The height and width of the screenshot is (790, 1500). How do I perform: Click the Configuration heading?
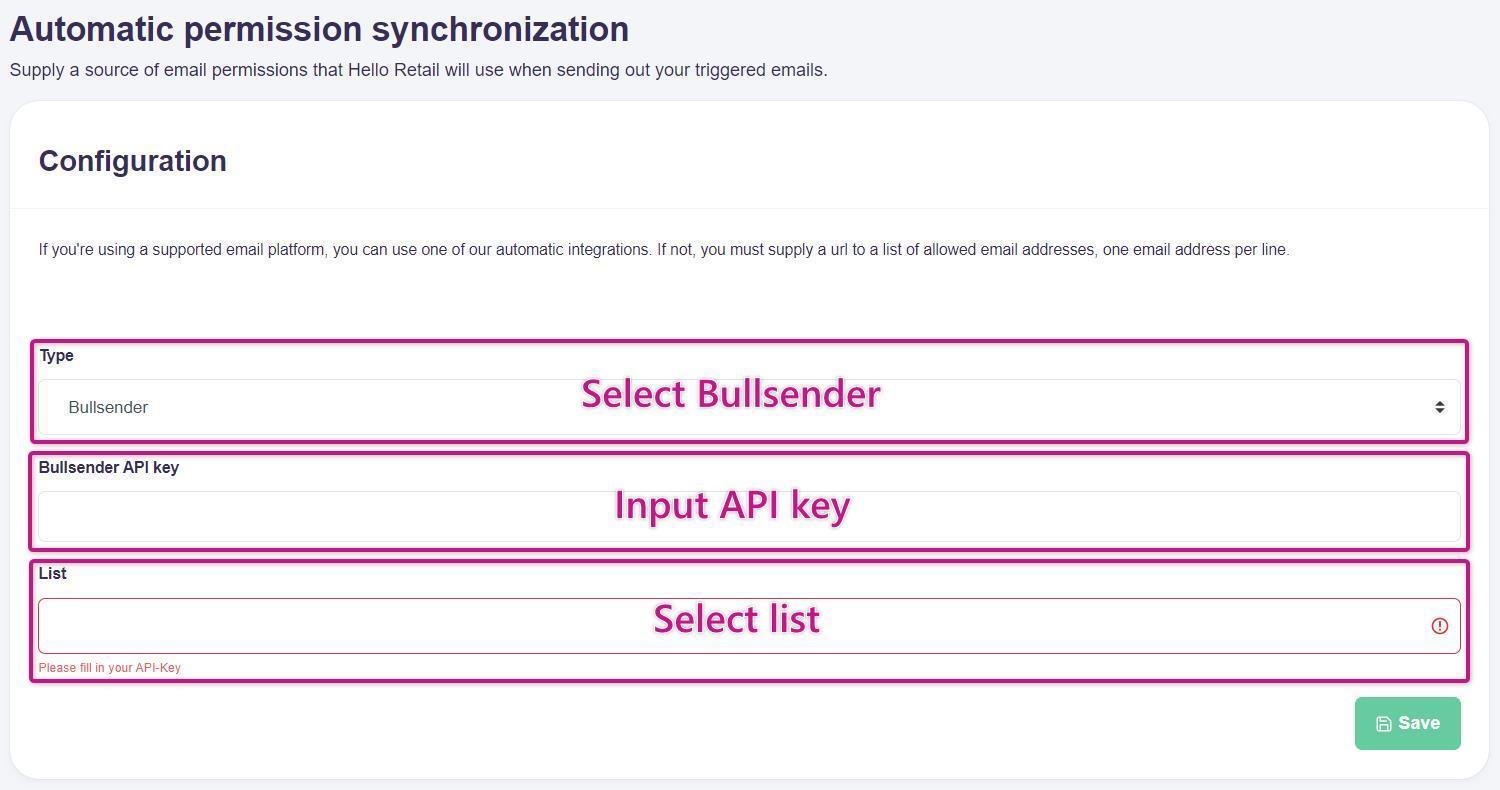click(x=132, y=161)
